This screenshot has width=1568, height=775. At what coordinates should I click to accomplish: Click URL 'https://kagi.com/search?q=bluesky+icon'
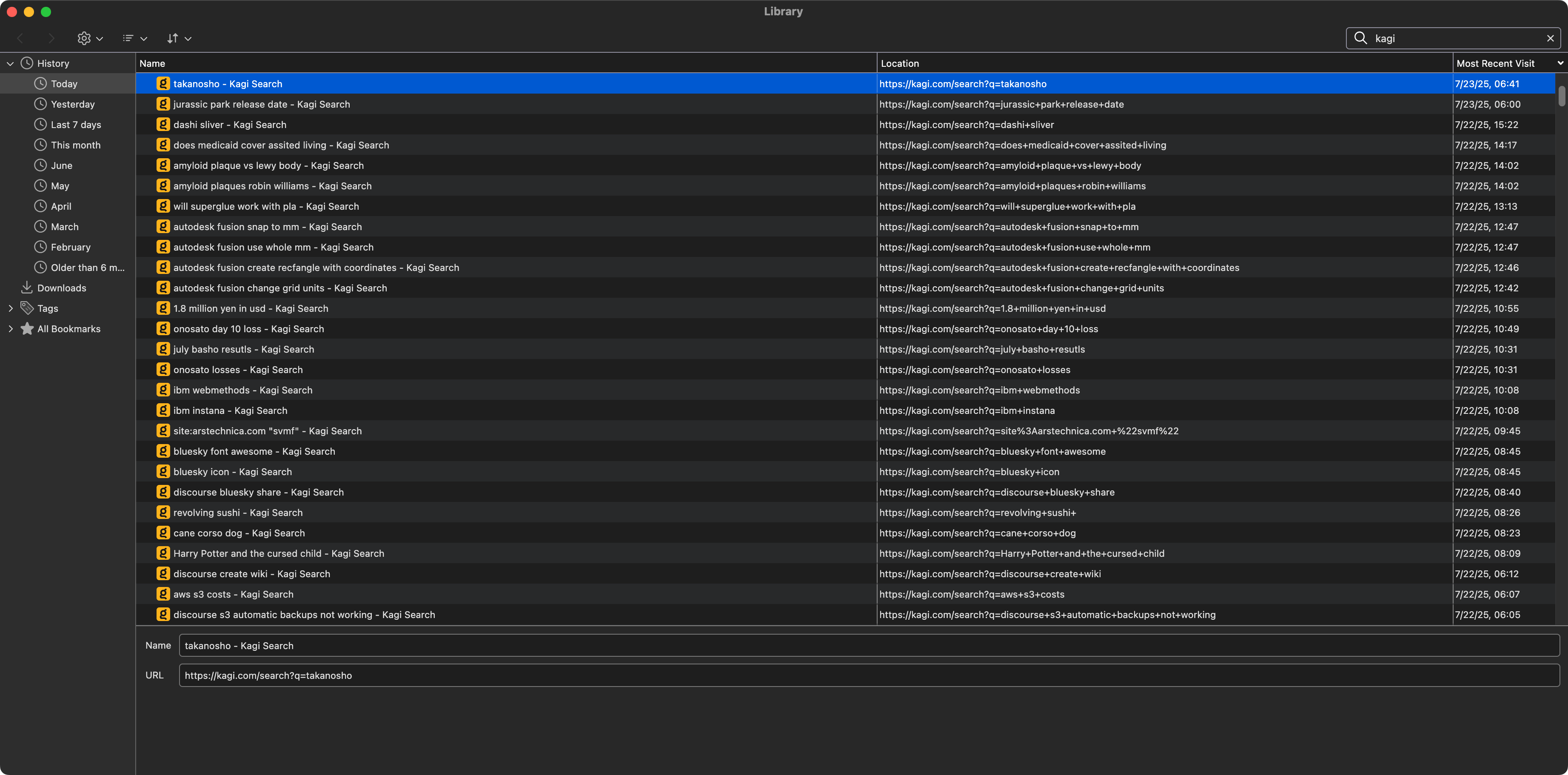(x=969, y=471)
